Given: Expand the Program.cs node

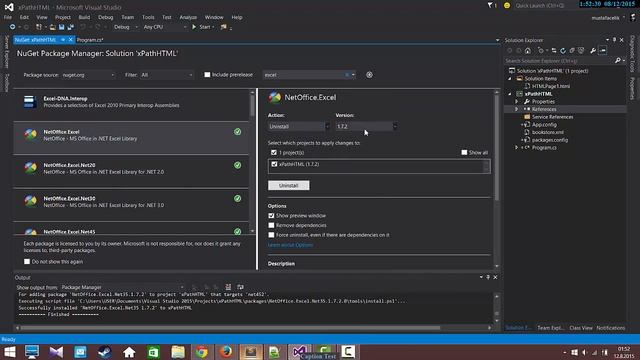Looking at the screenshot, I should (x=517, y=148).
